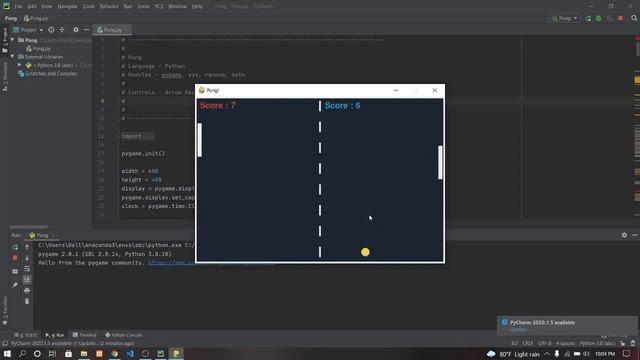This screenshot has height=360, width=640.
Task: Open the Project view dropdown
Action: (28, 30)
